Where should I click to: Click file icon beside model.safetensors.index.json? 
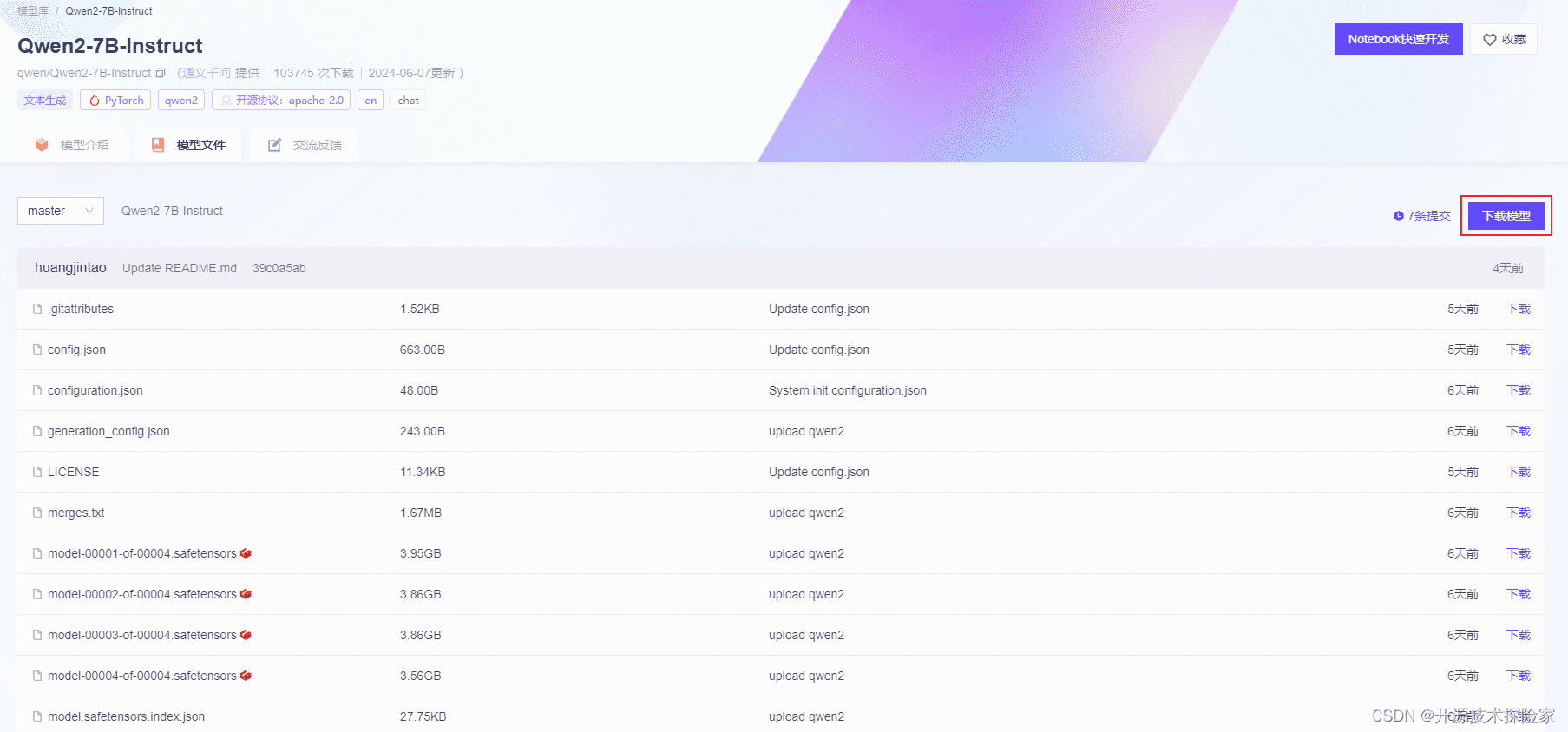(37, 716)
